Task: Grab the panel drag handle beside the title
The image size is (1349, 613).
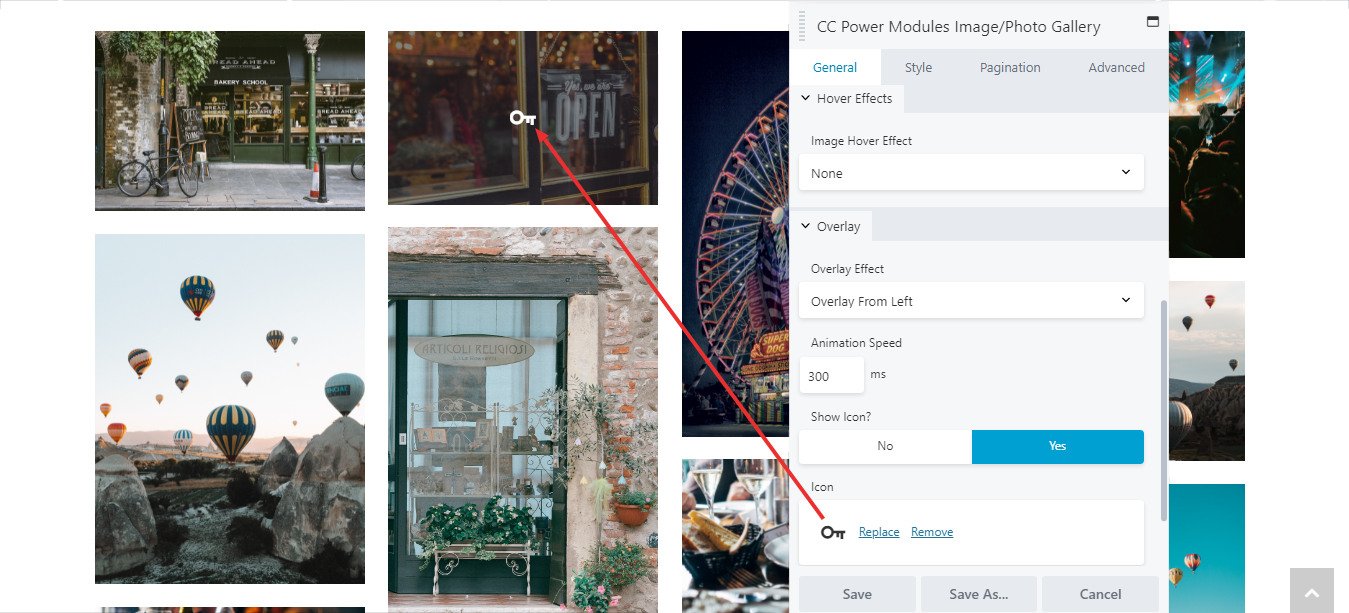Action: [802, 26]
